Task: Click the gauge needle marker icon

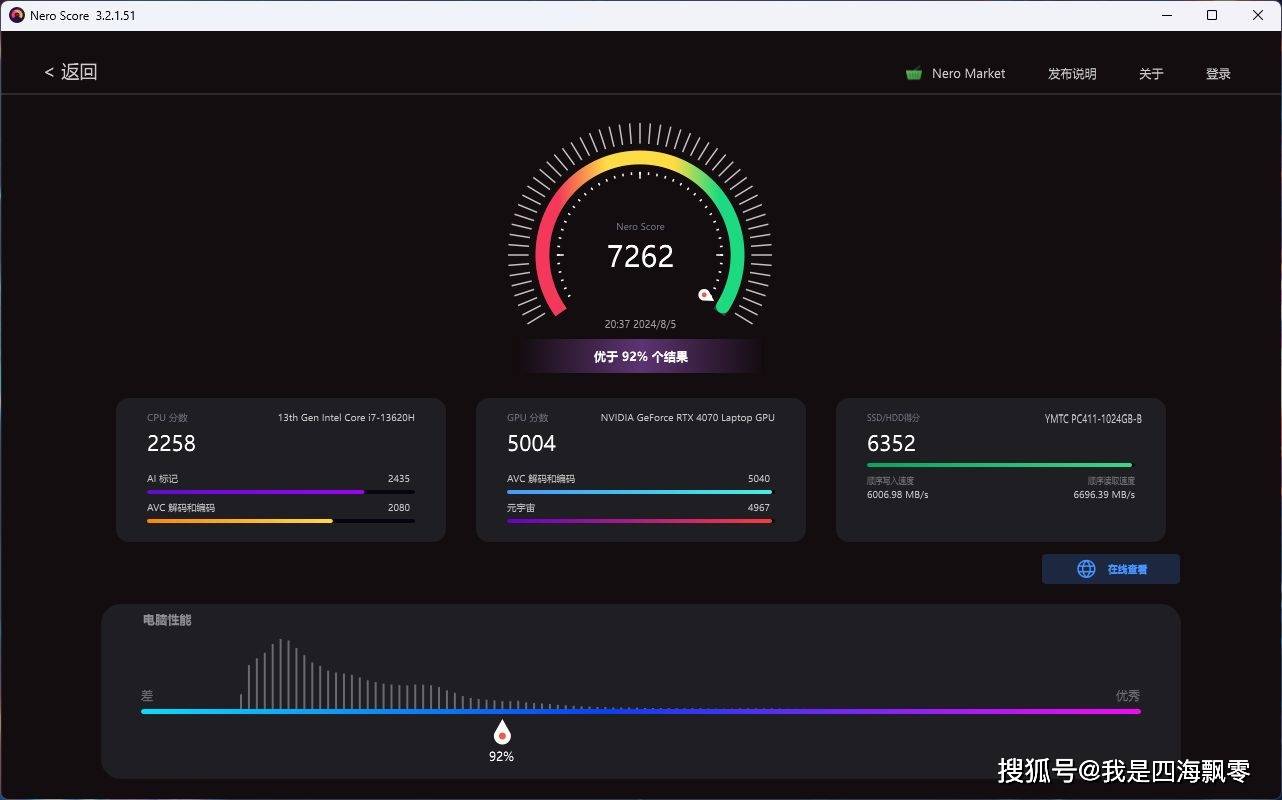Action: 705,295
